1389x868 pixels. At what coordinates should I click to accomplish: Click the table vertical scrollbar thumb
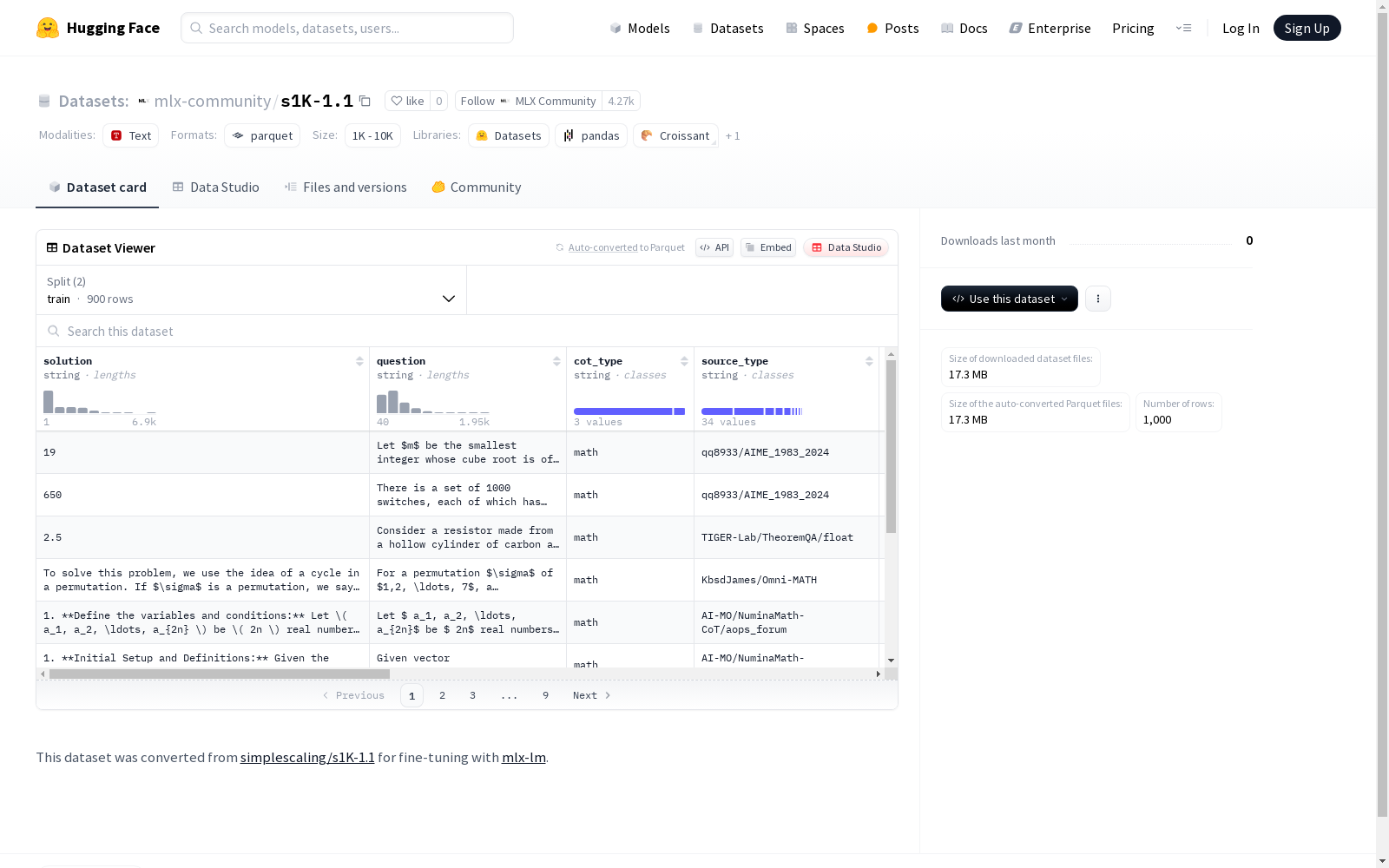pos(891,446)
